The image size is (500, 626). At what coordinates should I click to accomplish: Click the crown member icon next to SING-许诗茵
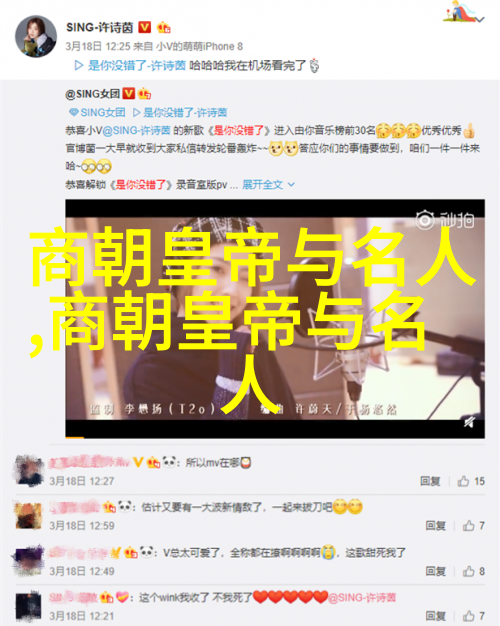point(163,27)
